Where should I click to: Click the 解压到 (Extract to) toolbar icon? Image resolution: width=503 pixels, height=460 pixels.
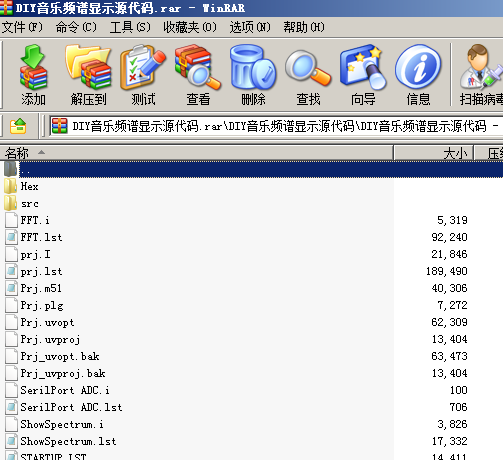click(x=88, y=68)
